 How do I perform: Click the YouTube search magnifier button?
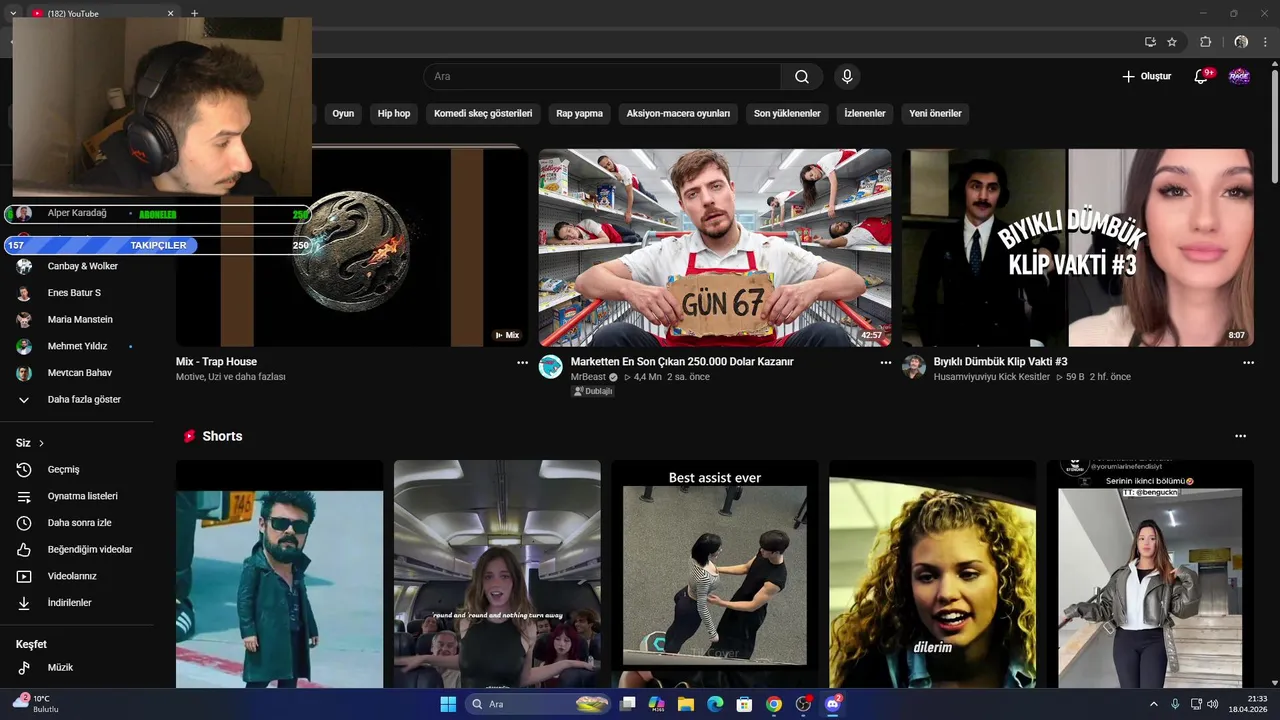802,77
